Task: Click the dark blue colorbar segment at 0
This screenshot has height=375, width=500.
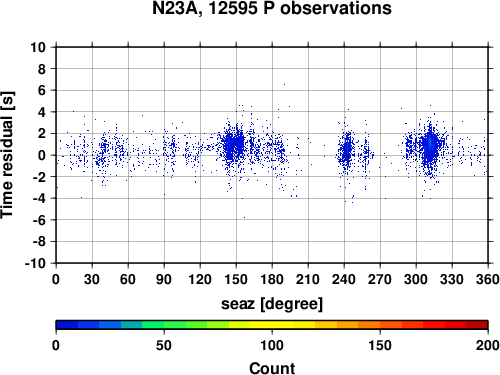Action: coord(67,325)
